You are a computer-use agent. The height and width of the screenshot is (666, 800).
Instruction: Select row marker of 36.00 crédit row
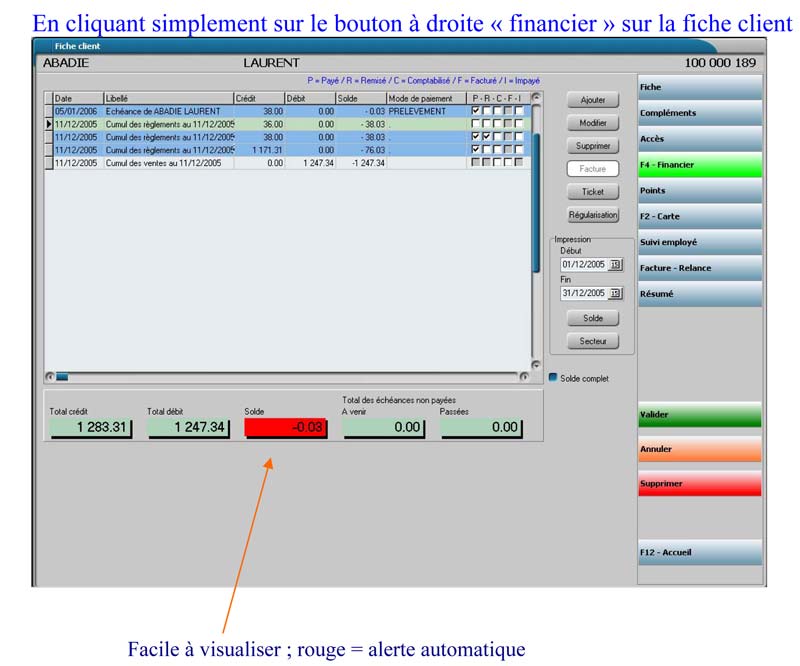click(49, 124)
